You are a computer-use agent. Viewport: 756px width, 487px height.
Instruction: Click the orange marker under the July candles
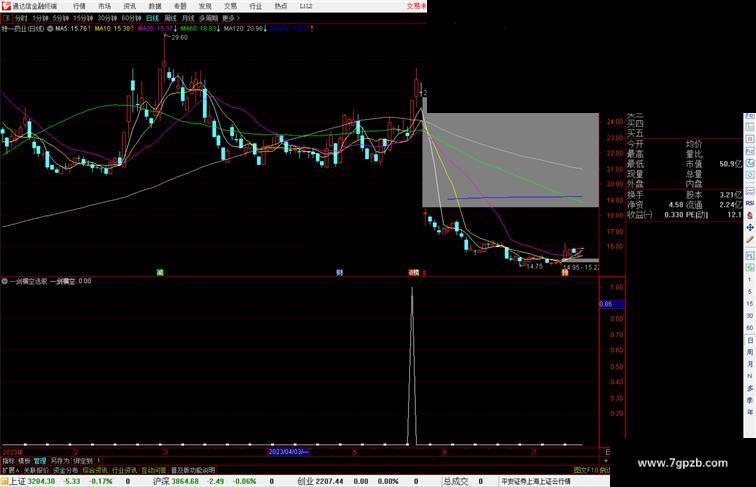pyautogui.click(x=565, y=272)
